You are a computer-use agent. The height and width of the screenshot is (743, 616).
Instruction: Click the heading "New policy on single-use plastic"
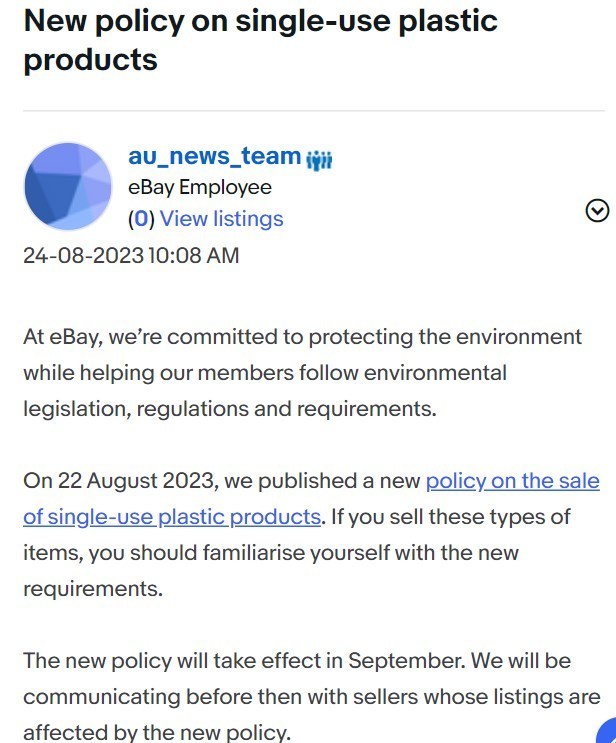[x=261, y=21]
